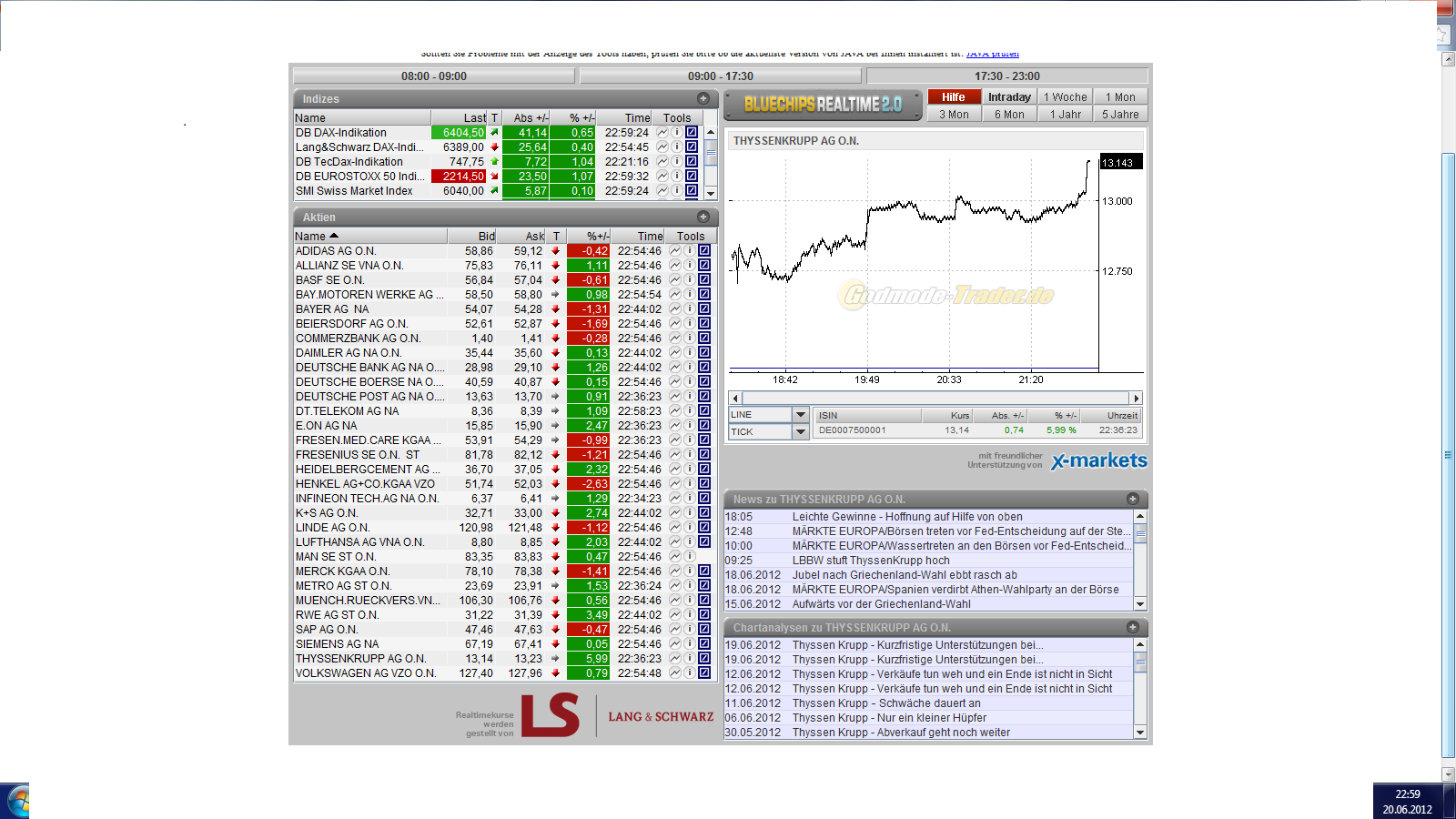This screenshot has height=819, width=1456.
Task: Sort Aktien table by Name column
Action: pyautogui.click(x=370, y=236)
